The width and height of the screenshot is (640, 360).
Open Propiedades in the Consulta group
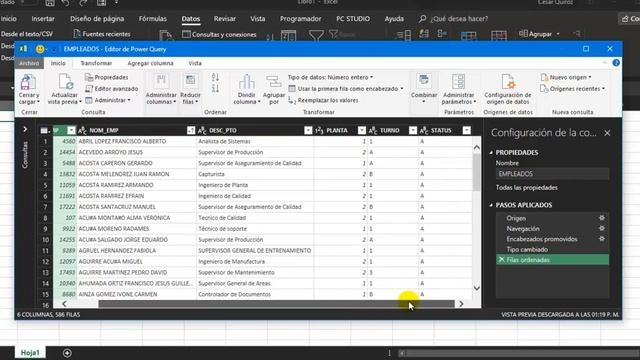coord(107,77)
